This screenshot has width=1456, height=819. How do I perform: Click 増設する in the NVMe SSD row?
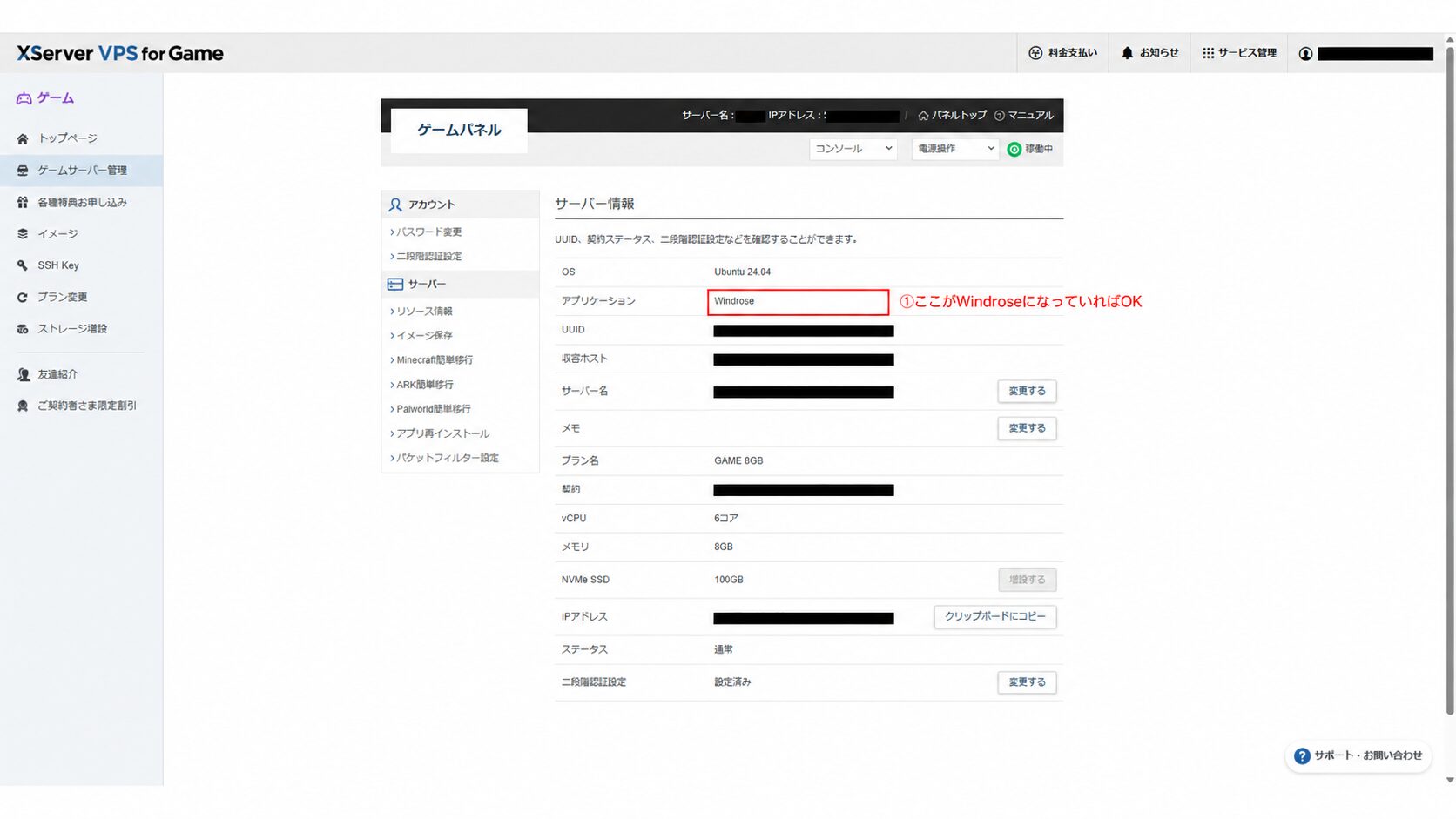1027,580
